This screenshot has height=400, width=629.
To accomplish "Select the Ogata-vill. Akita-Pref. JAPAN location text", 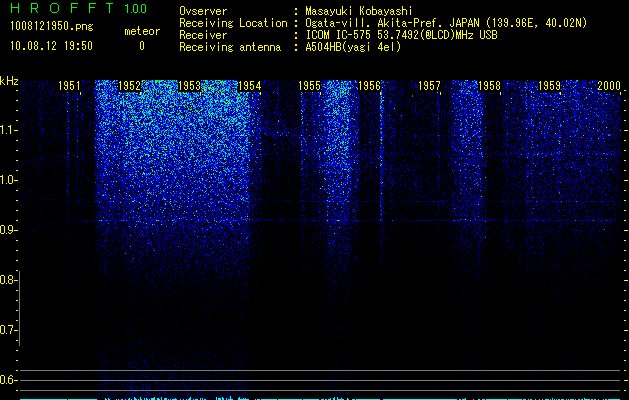I will coord(446,23).
